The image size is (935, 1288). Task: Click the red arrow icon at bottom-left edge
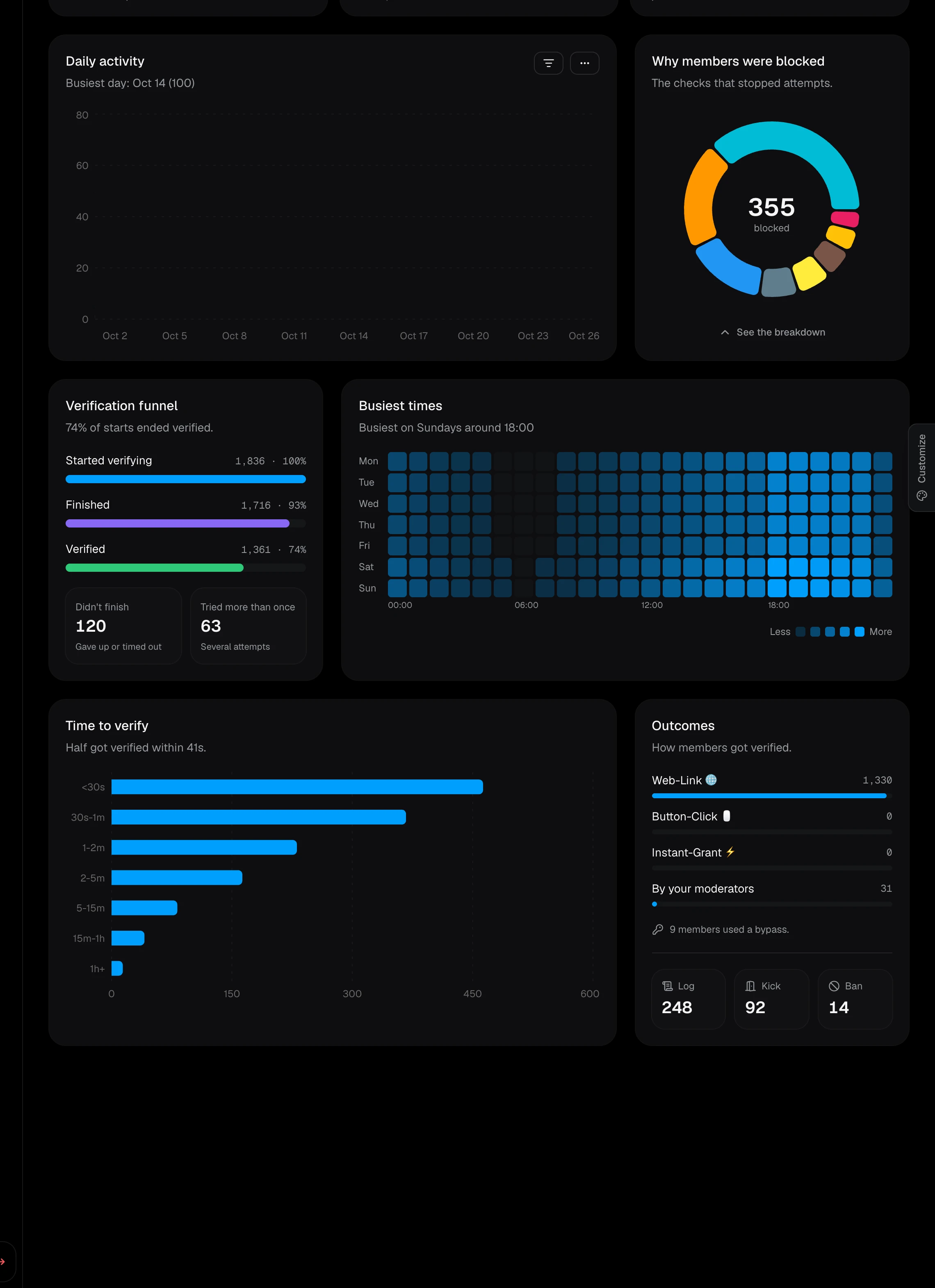[3, 1261]
